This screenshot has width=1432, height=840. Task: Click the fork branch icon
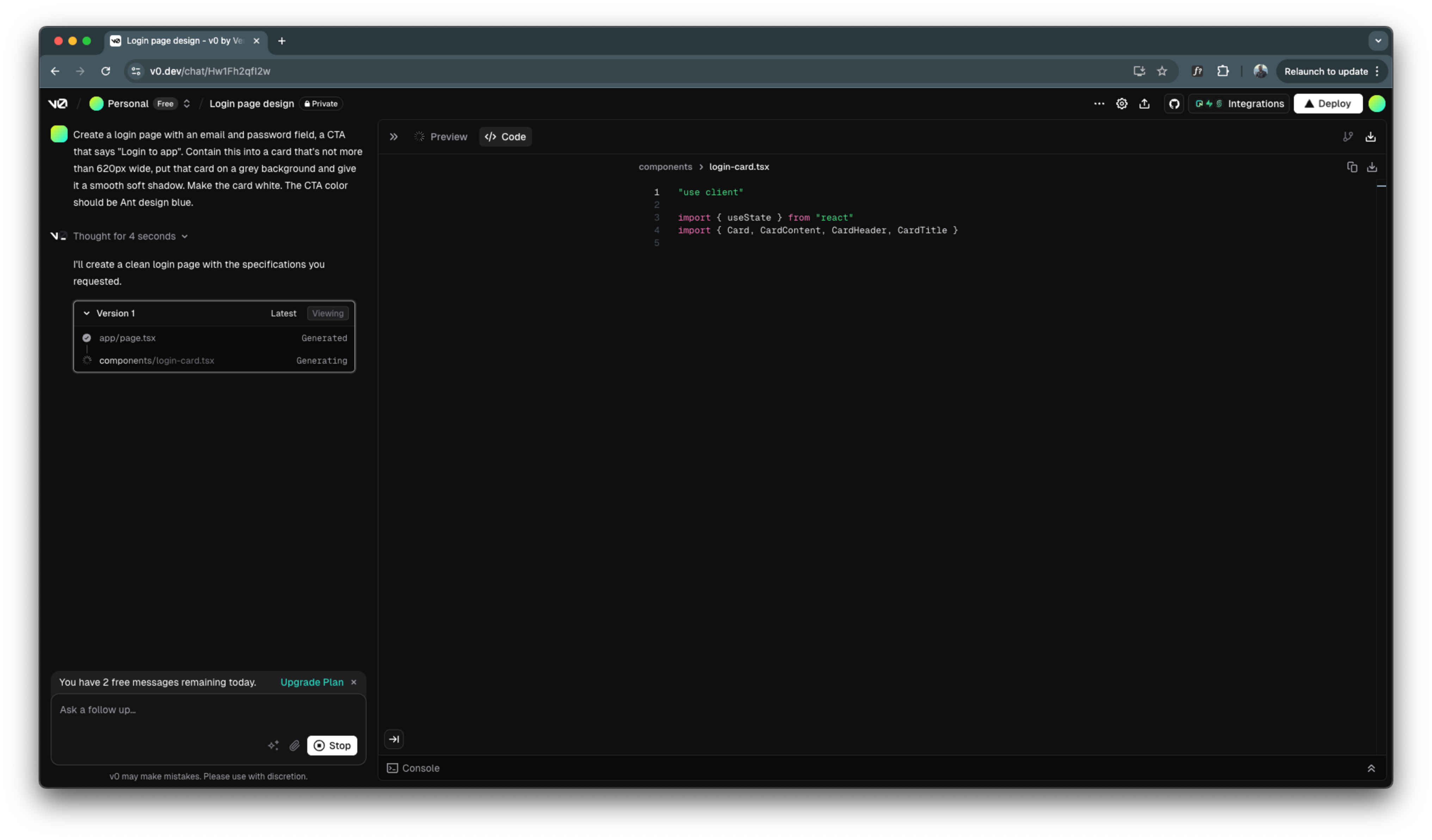click(1347, 136)
